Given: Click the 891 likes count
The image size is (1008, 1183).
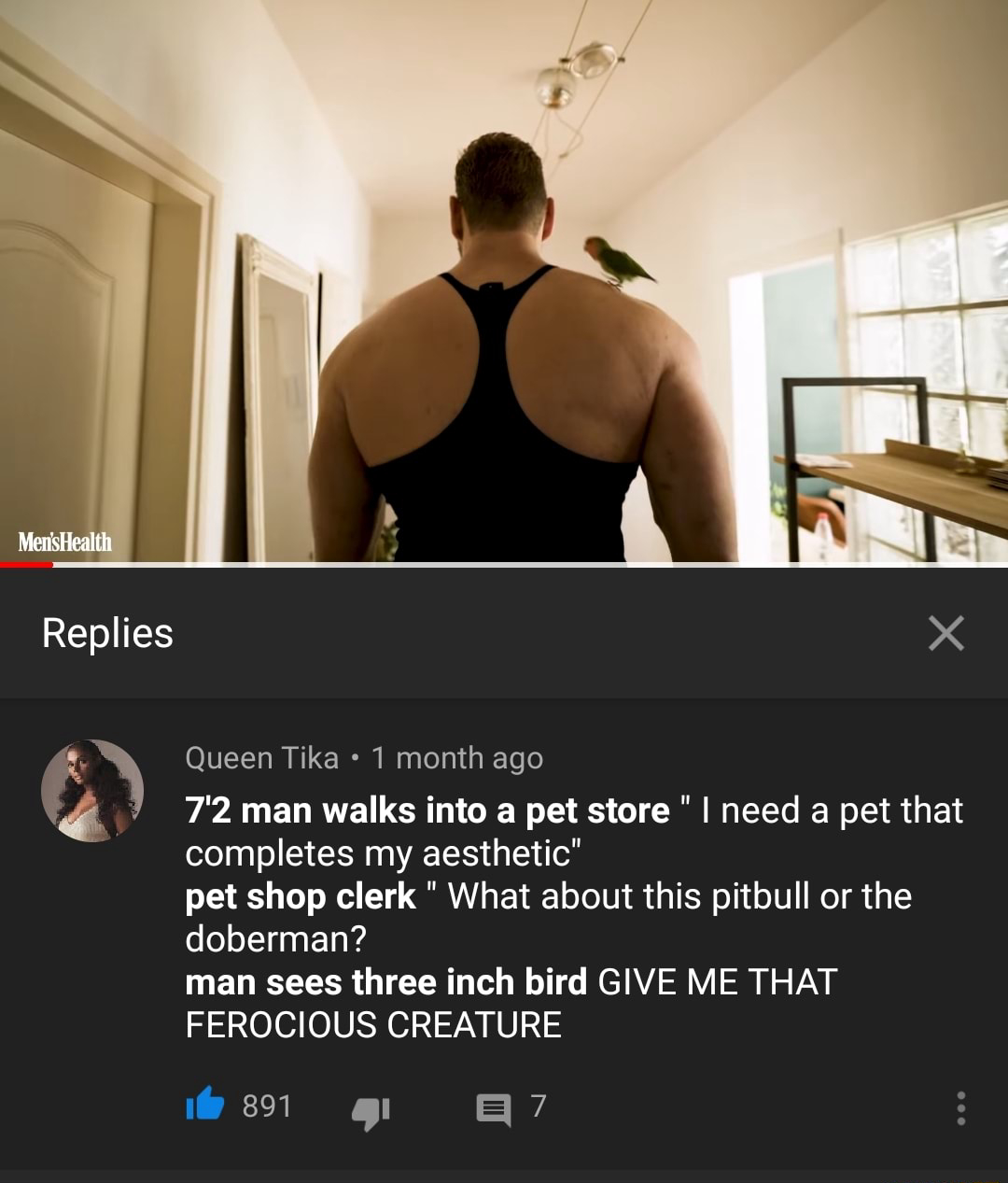Looking at the screenshot, I should tap(267, 1106).
